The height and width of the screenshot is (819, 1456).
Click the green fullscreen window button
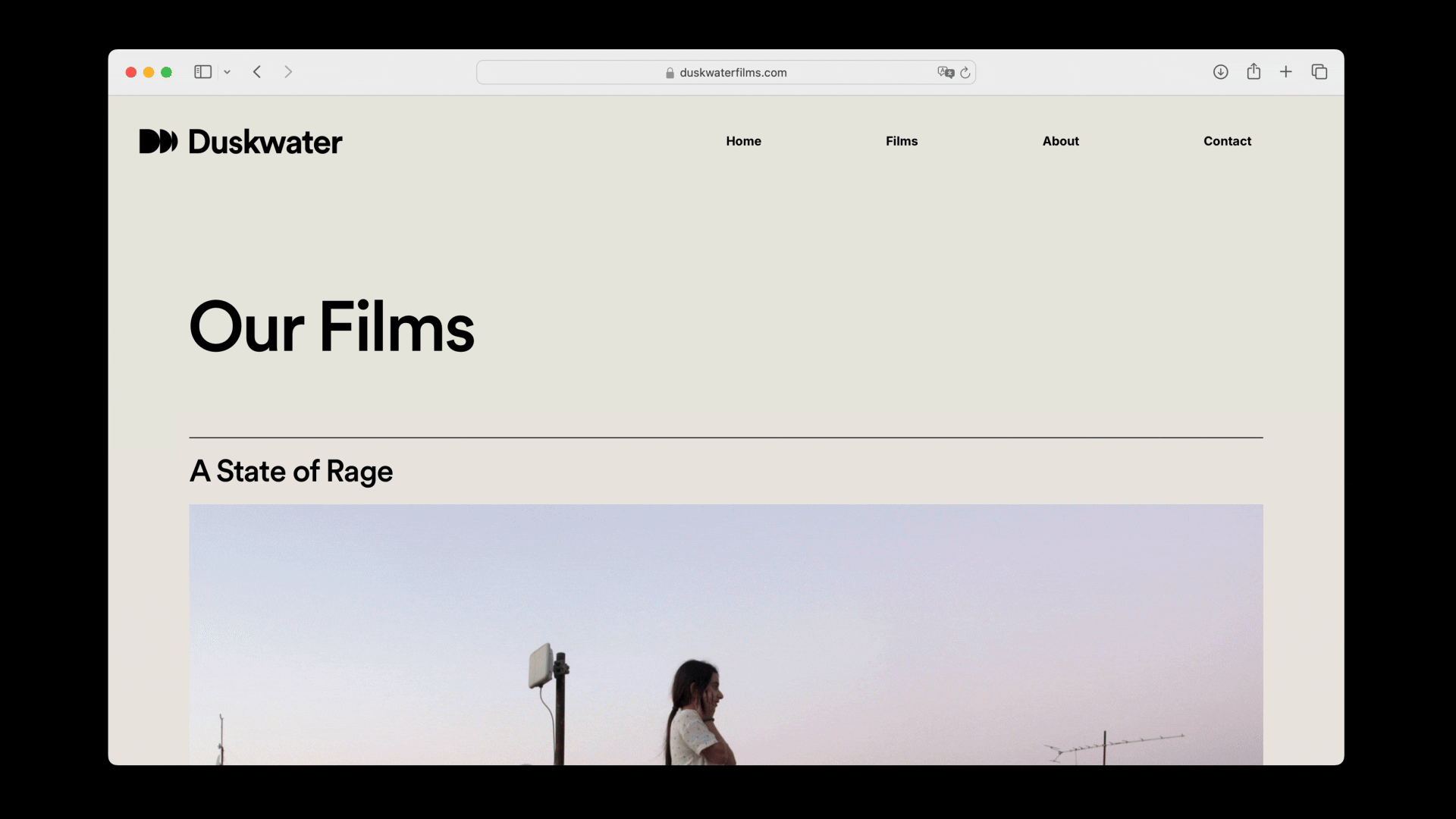point(167,72)
